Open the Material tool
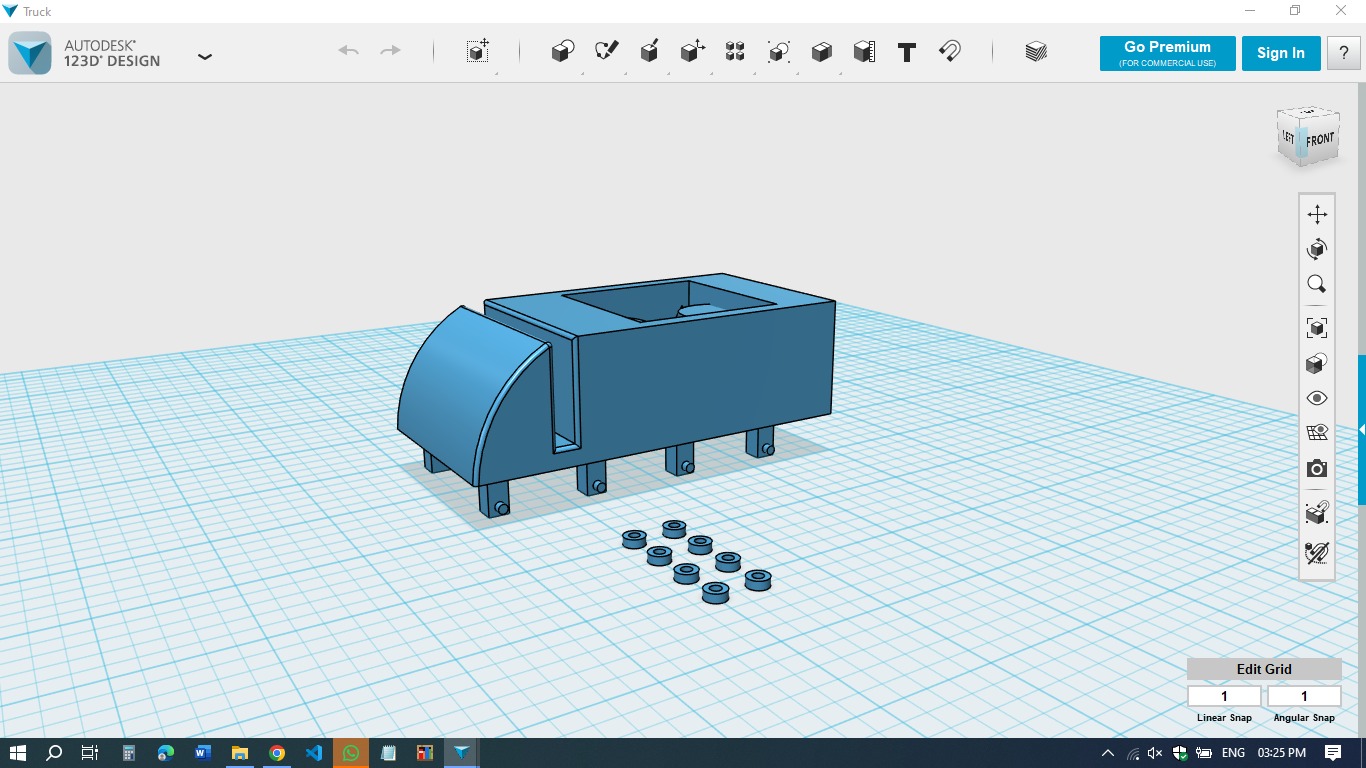The image size is (1366, 768). point(1036,51)
